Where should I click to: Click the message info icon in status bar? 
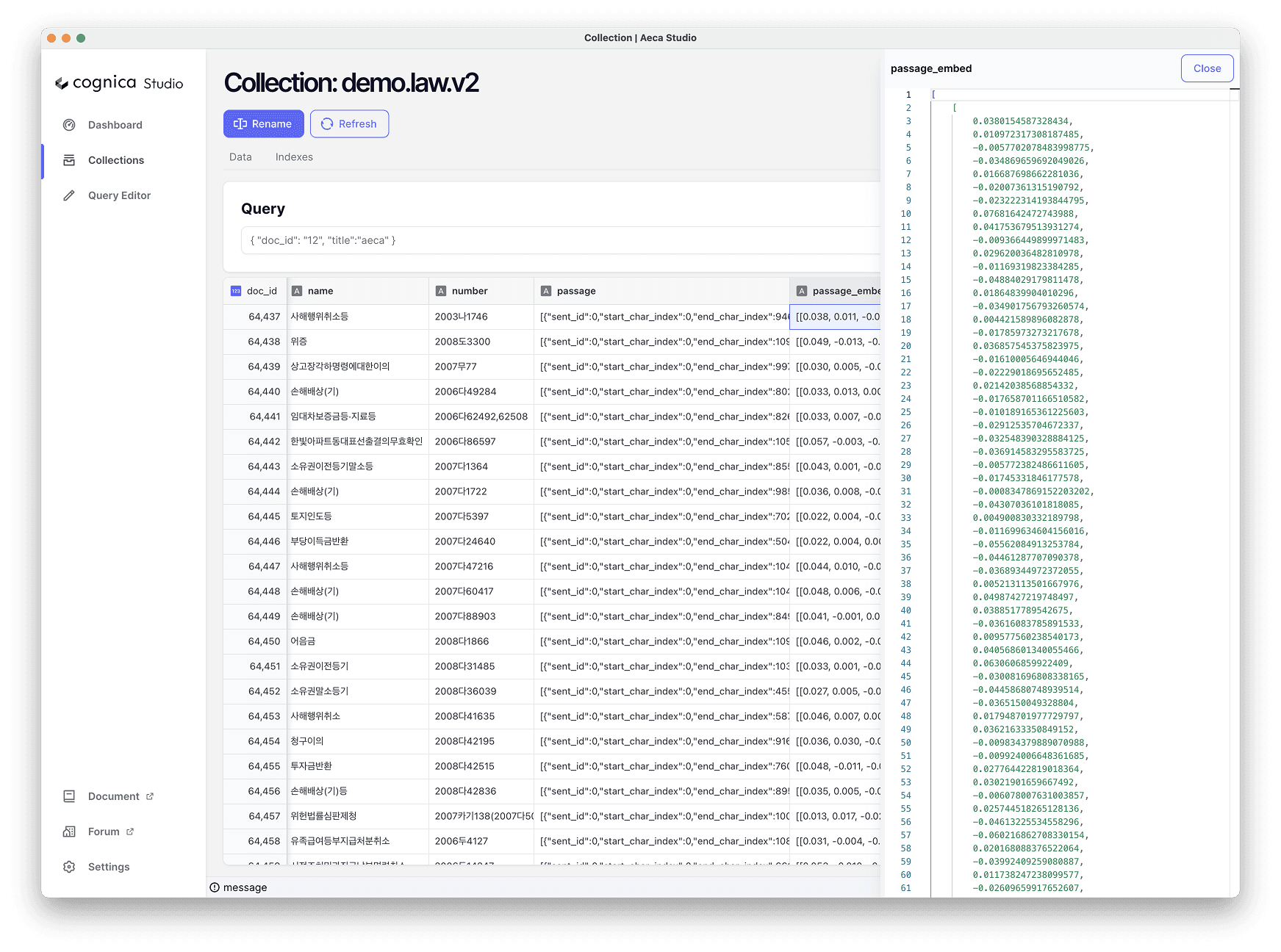pyautogui.click(x=215, y=887)
